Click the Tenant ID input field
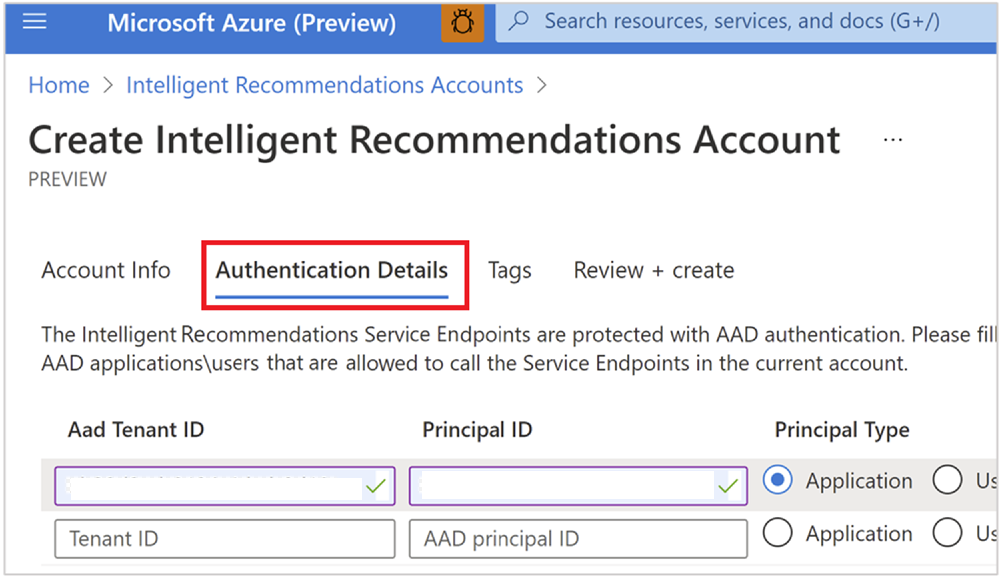The width and height of the screenshot is (1000, 580). (x=224, y=538)
